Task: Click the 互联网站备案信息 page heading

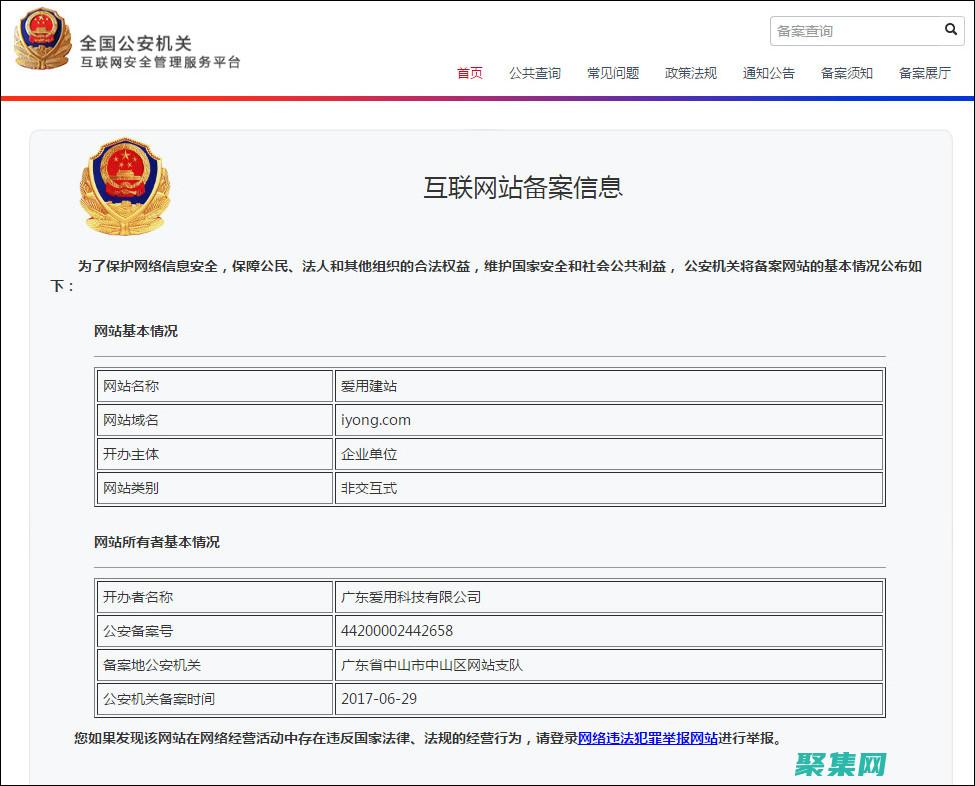Action: 522,187
